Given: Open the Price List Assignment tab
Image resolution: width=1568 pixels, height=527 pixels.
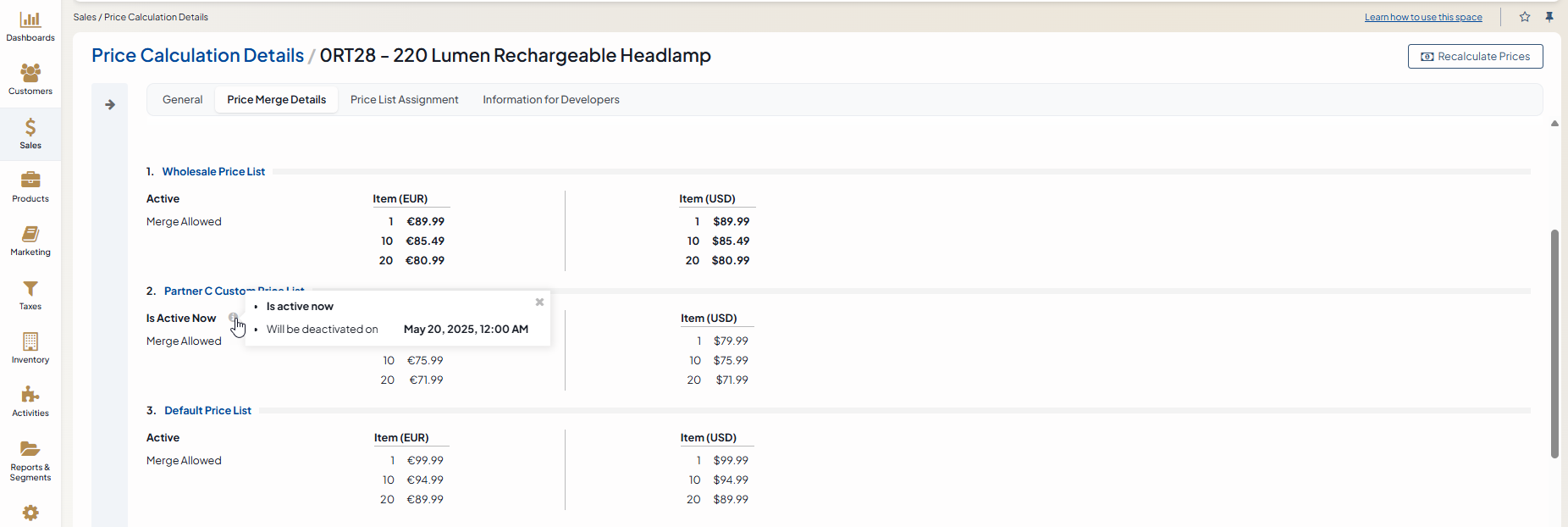Looking at the screenshot, I should coord(404,100).
